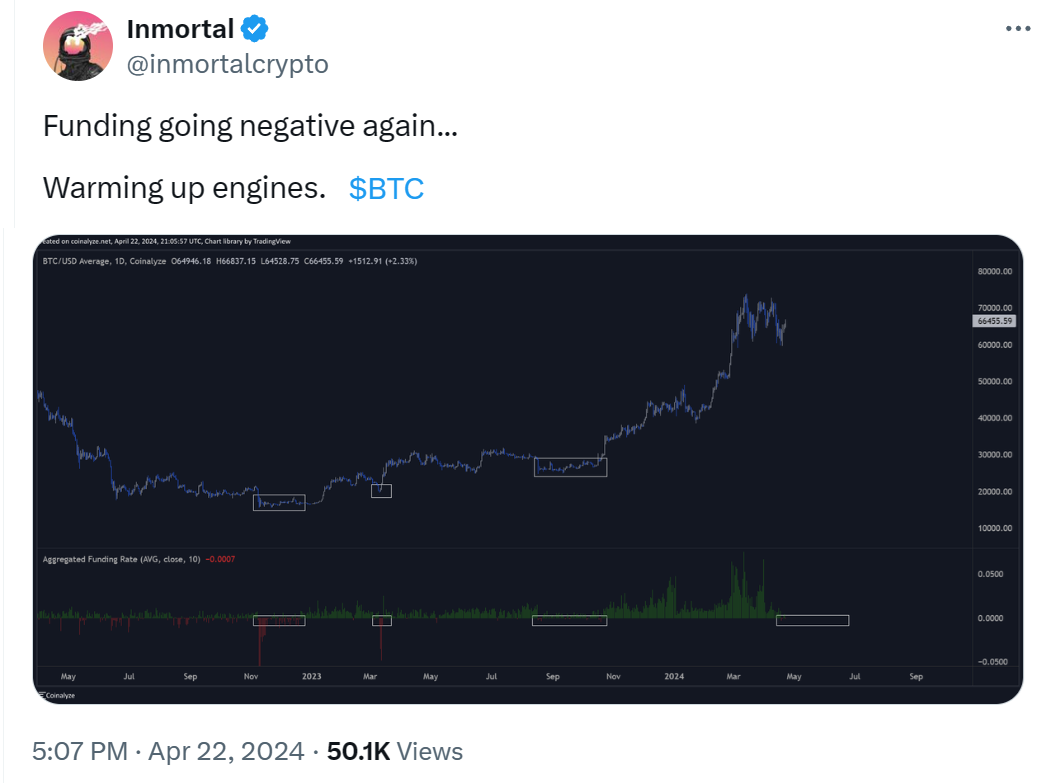
Task: Click the $BTC cashtag link
Action: (386, 188)
